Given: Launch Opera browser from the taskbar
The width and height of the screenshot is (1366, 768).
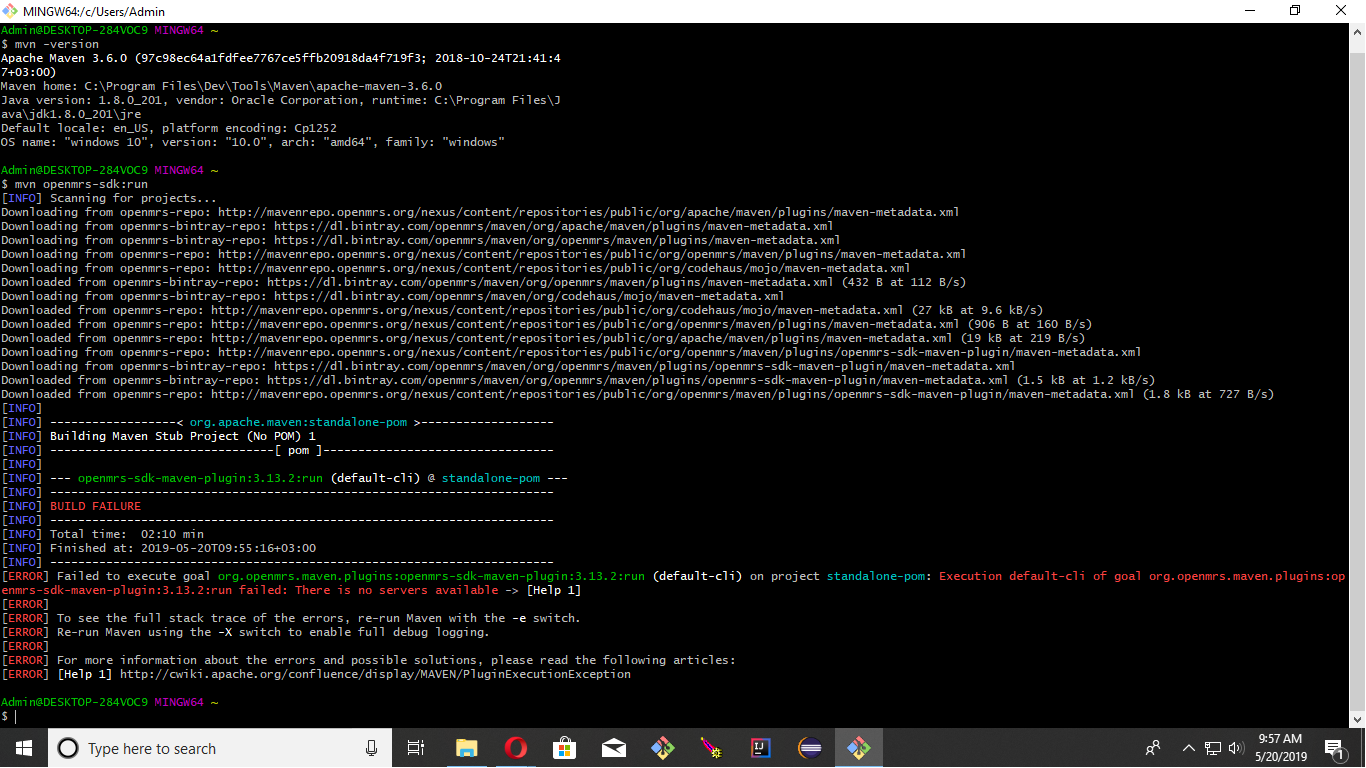Looking at the screenshot, I should tap(516, 748).
